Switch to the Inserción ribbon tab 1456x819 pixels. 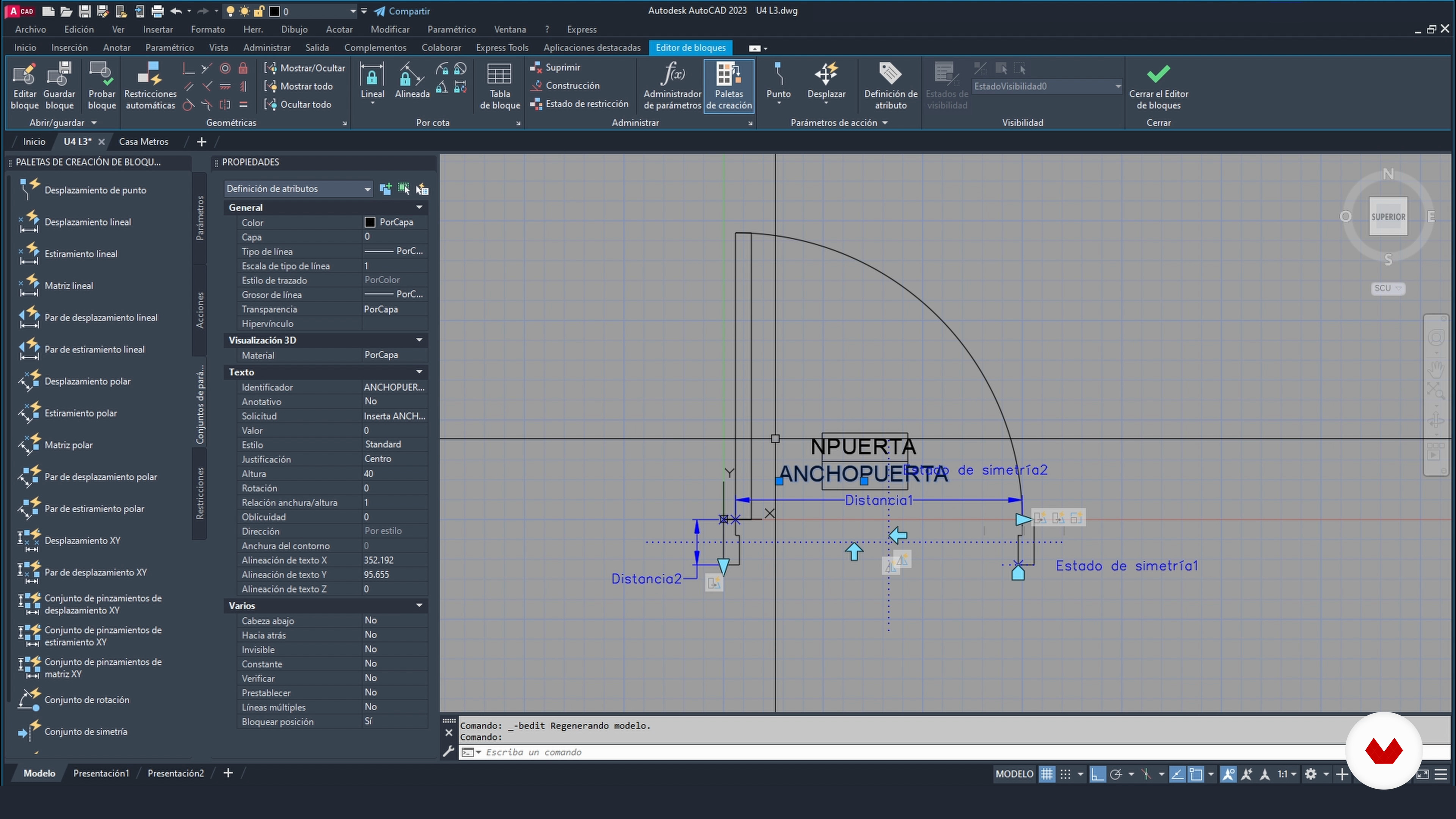tap(69, 47)
